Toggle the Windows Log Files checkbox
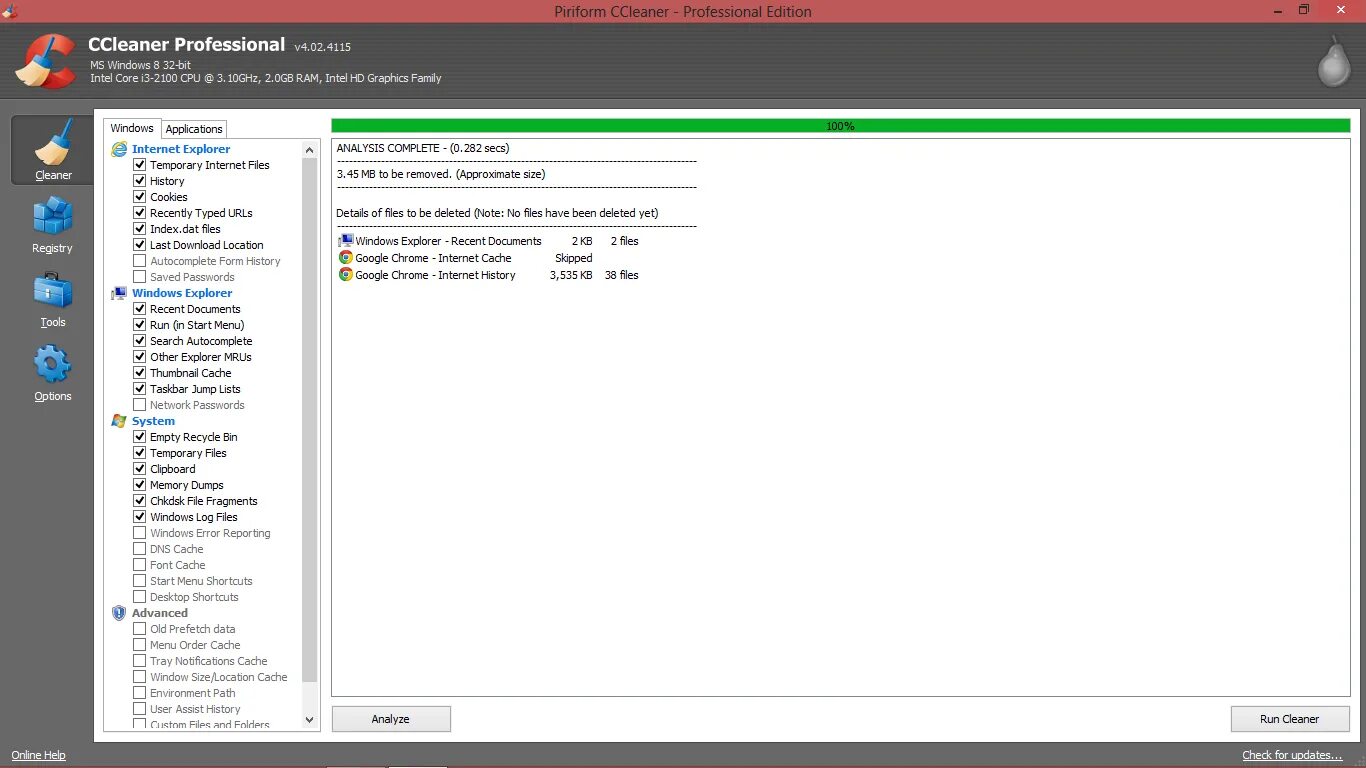 tap(140, 517)
